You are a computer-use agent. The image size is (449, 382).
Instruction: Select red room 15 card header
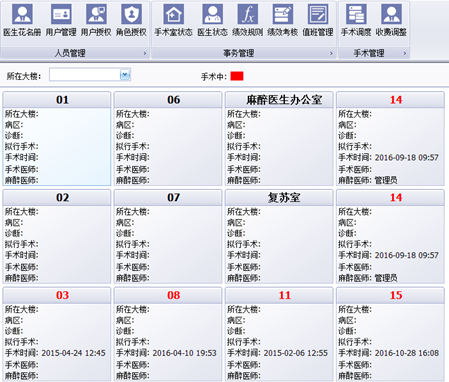(x=390, y=295)
